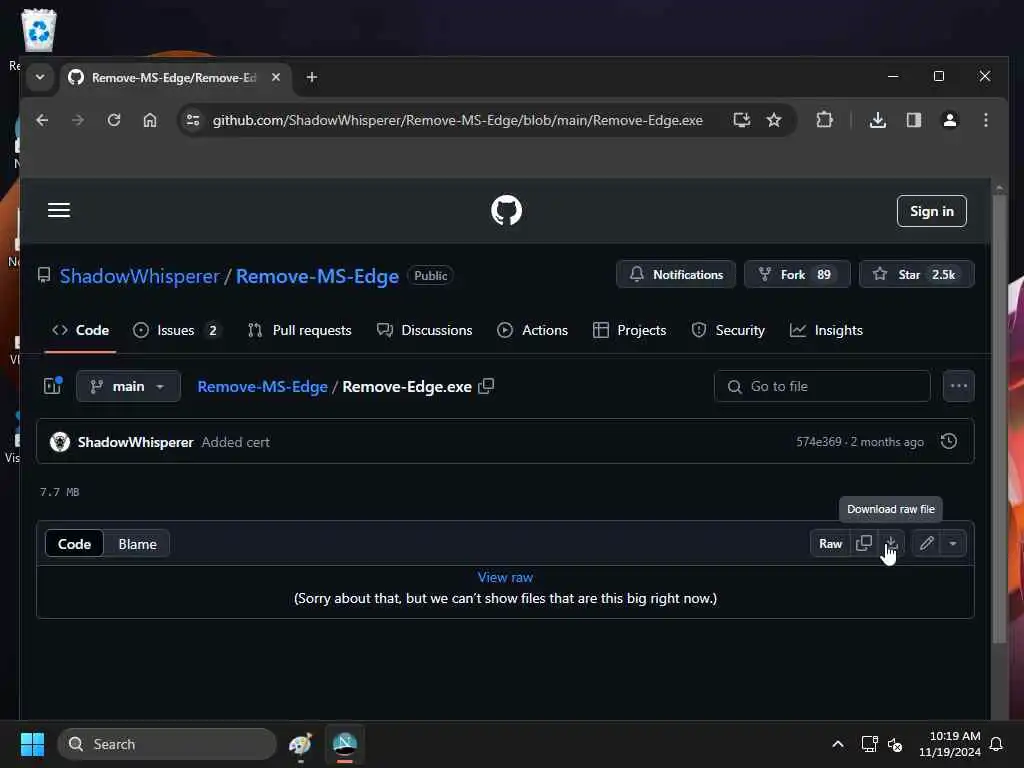Open Windows Start menu
The image size is (1024, 768).
pos(32,744)
